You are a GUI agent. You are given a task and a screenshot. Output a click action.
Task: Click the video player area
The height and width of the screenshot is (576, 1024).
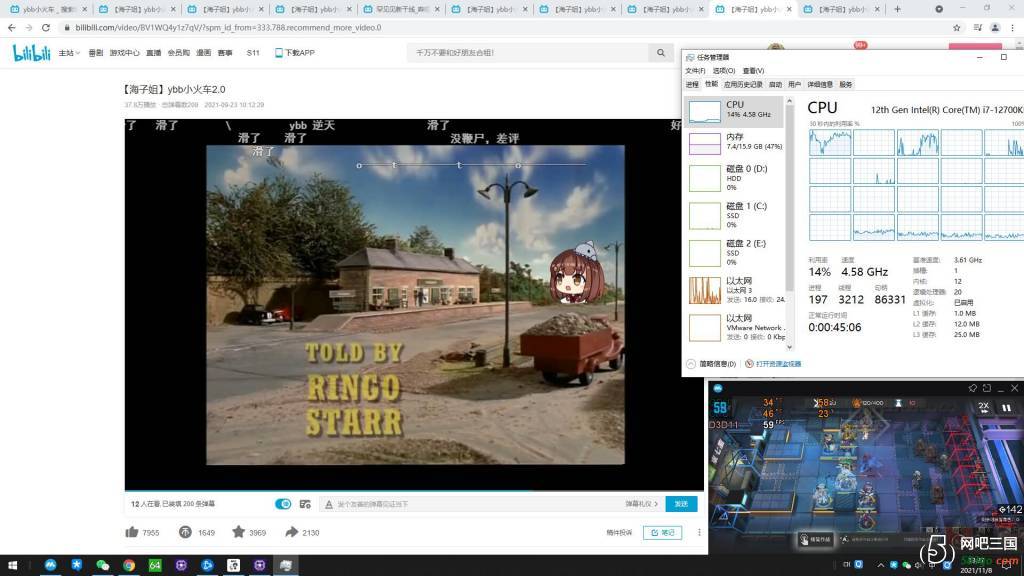[414, 304]
